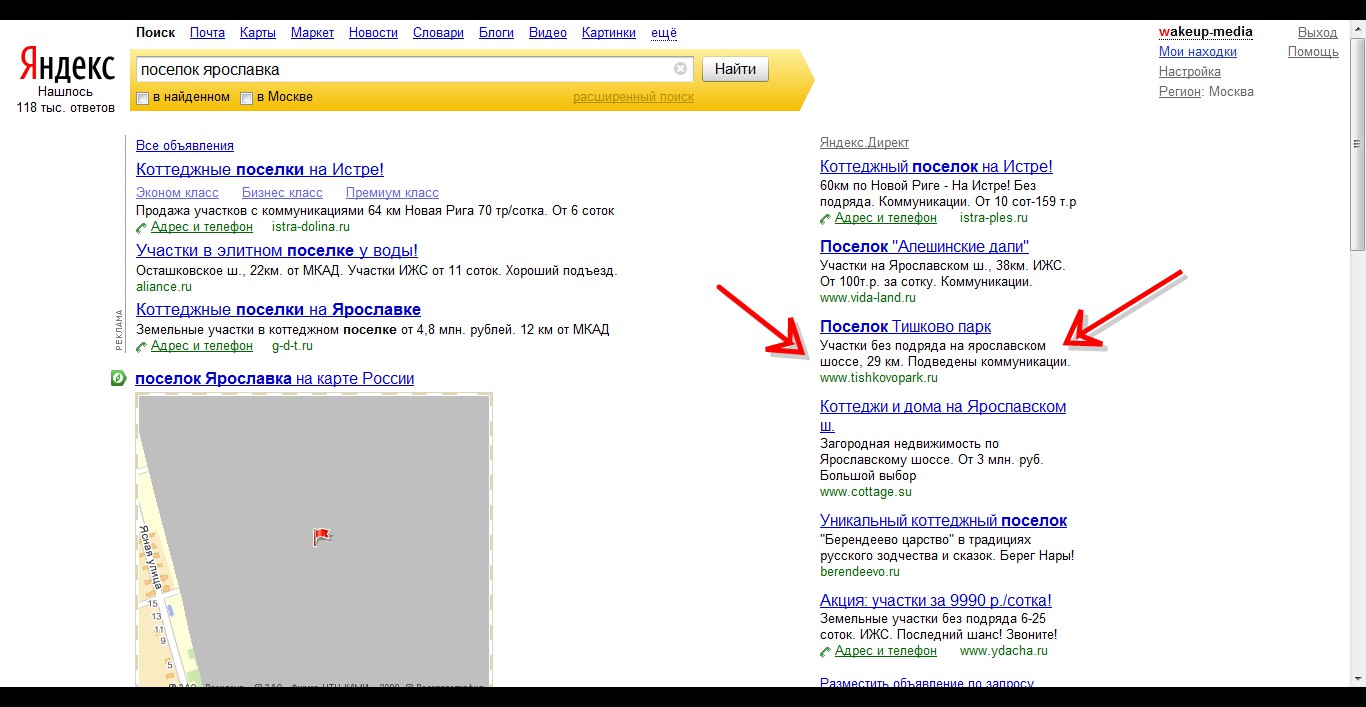Screen dimensions: 1366x707
Task: Open the Помощь help link
Action: click(1313, 52)
